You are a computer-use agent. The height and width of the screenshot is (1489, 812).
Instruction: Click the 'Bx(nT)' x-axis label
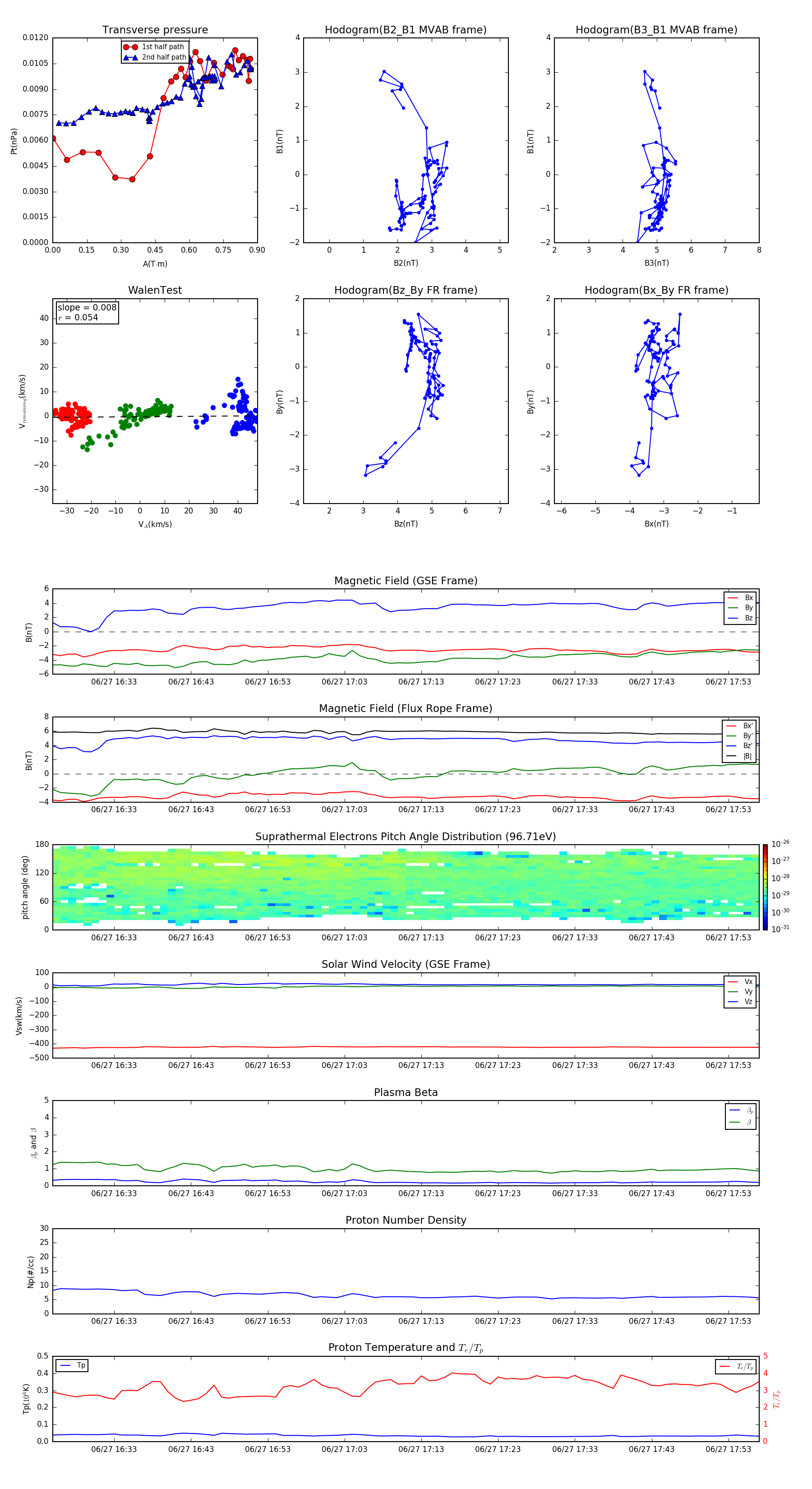click(x=656, y=524)
